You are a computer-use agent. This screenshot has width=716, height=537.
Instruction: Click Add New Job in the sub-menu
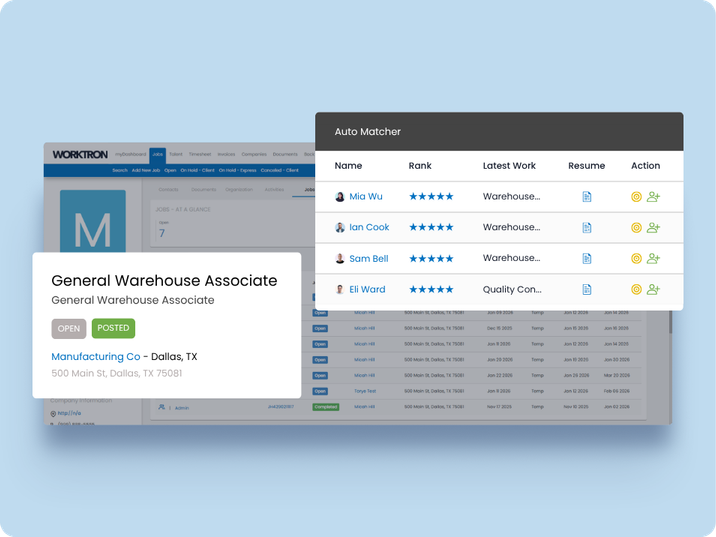[x=146, y=170]
